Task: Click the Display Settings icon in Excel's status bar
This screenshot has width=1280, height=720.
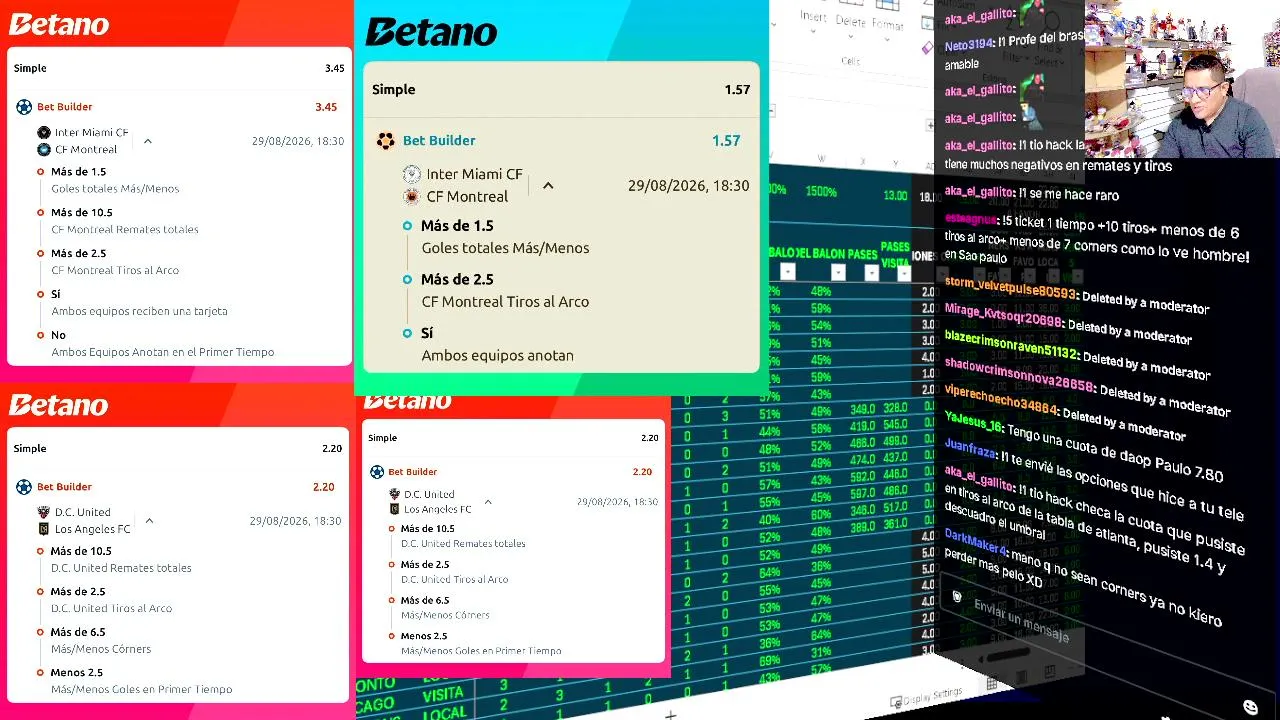Action: 895,700
